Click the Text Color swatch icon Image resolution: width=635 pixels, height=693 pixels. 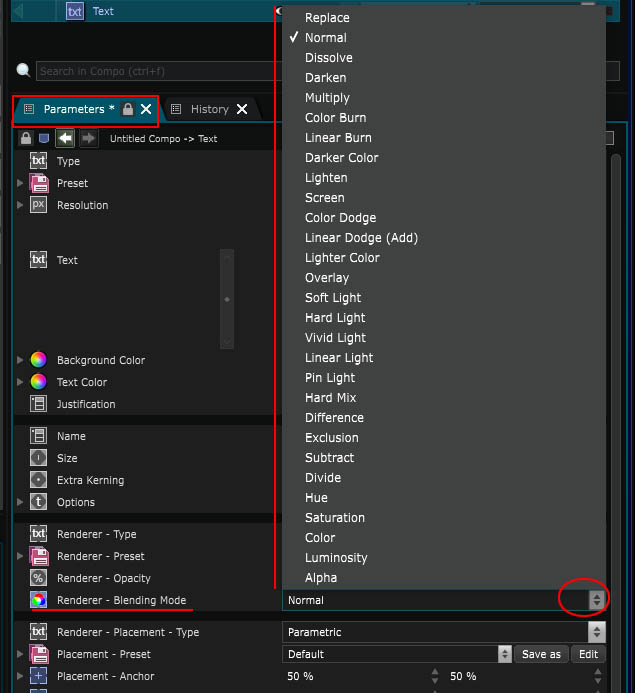coord(39,382)
